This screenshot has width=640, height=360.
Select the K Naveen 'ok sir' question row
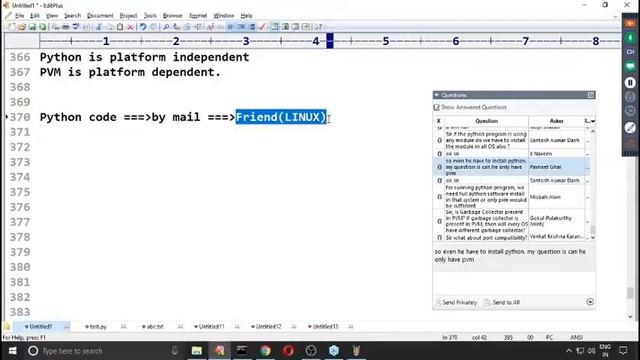pos(511,154)
